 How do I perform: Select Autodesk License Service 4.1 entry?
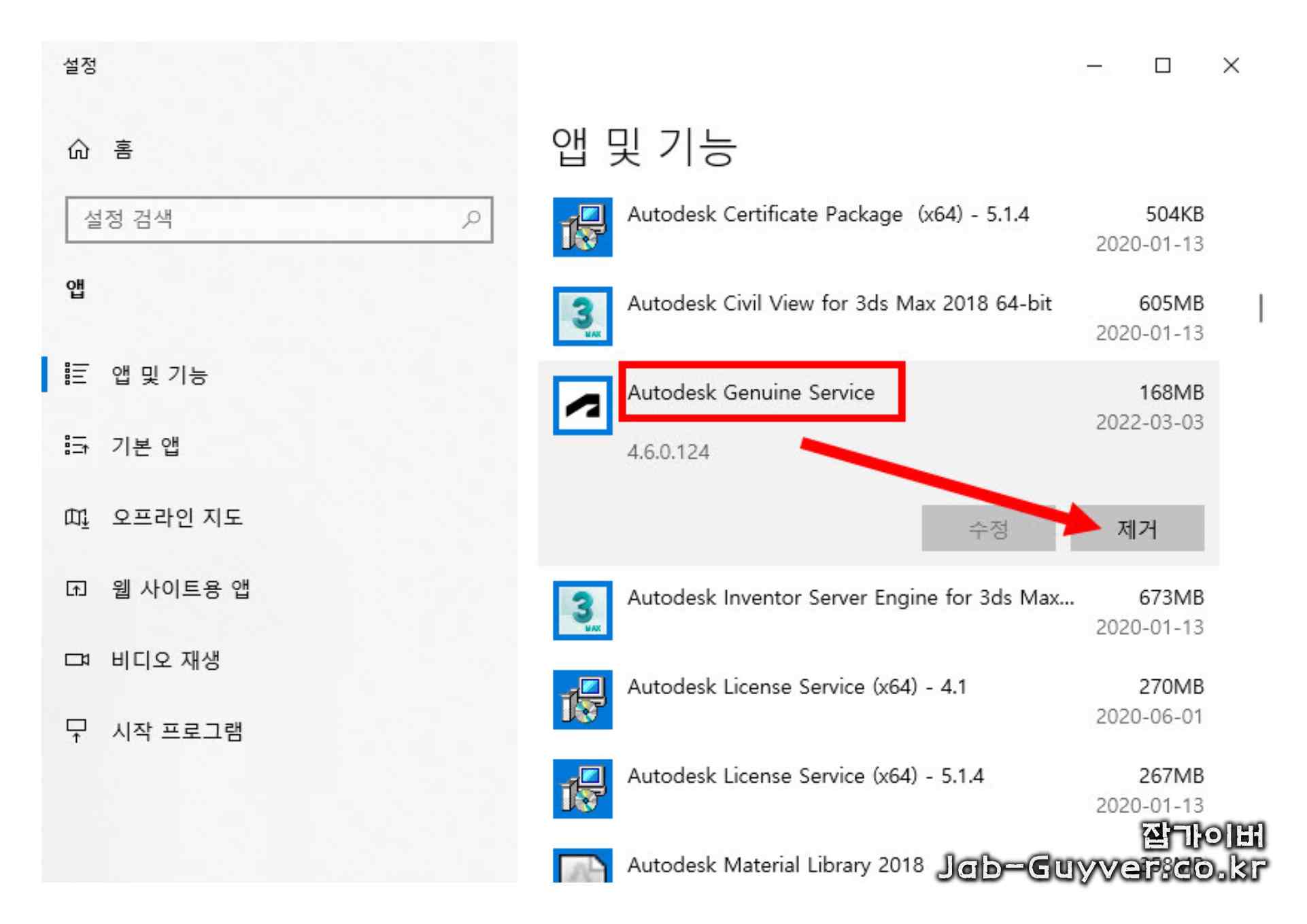click(x=796, y=687)
